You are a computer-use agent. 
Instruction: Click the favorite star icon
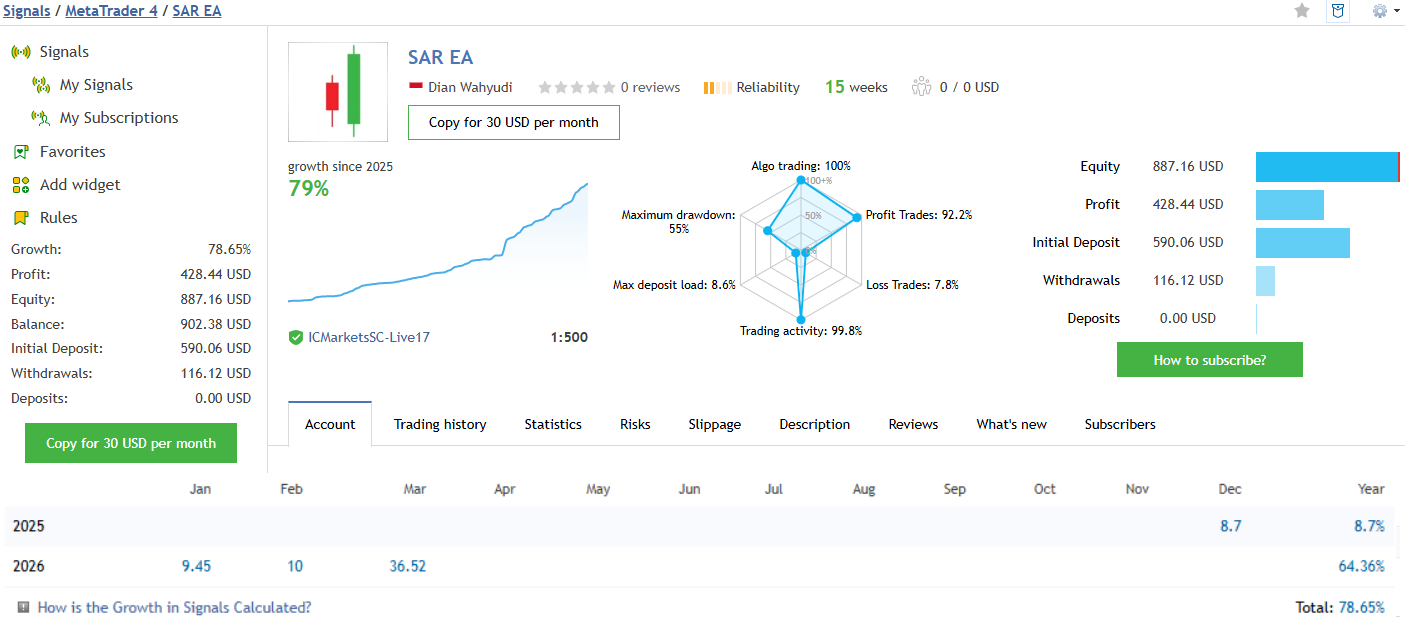1302,11
